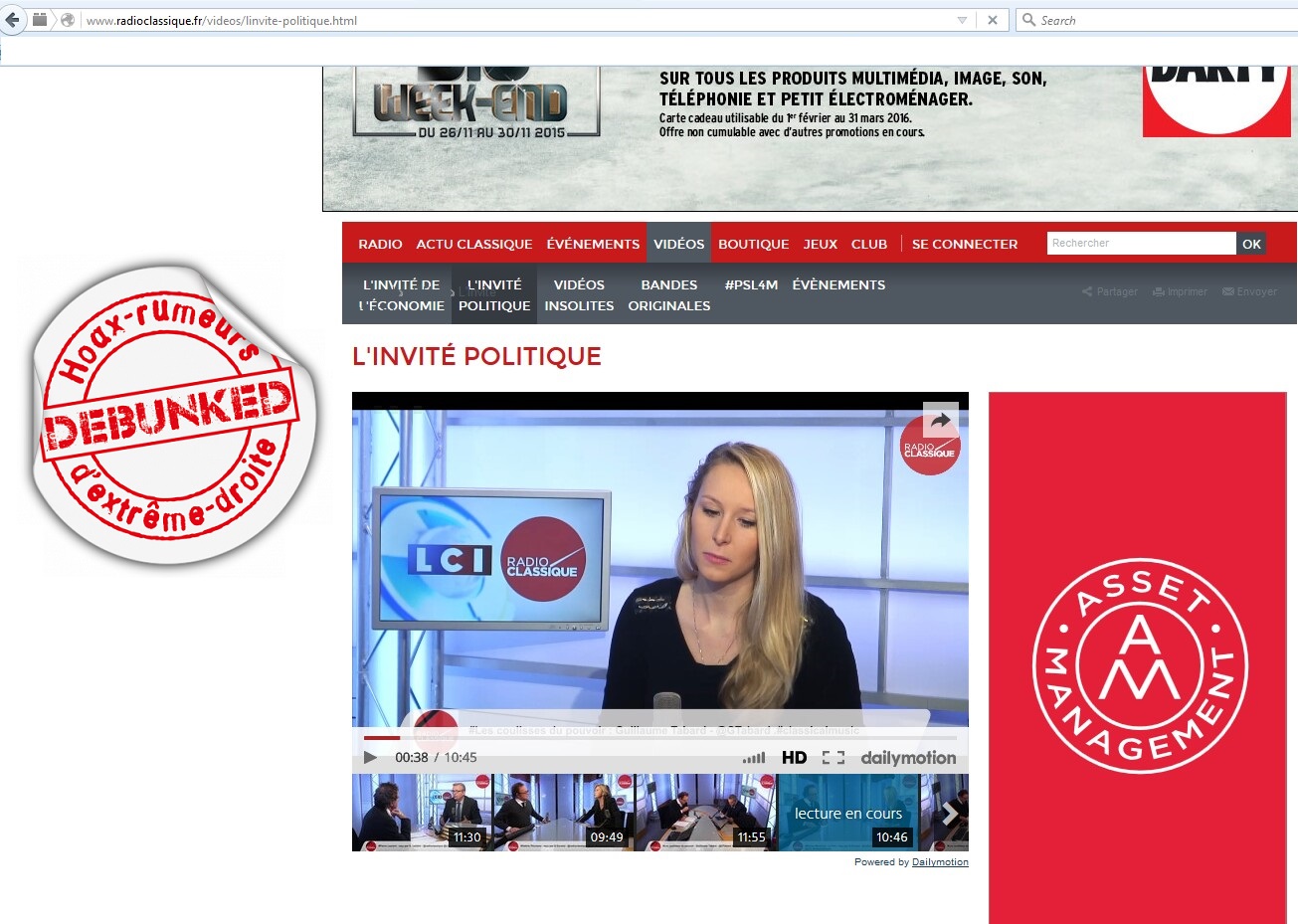The height and width of the screenshot is (924, 1298).
Task: Click the Envoyer email link
Action: pos(1249,291)
